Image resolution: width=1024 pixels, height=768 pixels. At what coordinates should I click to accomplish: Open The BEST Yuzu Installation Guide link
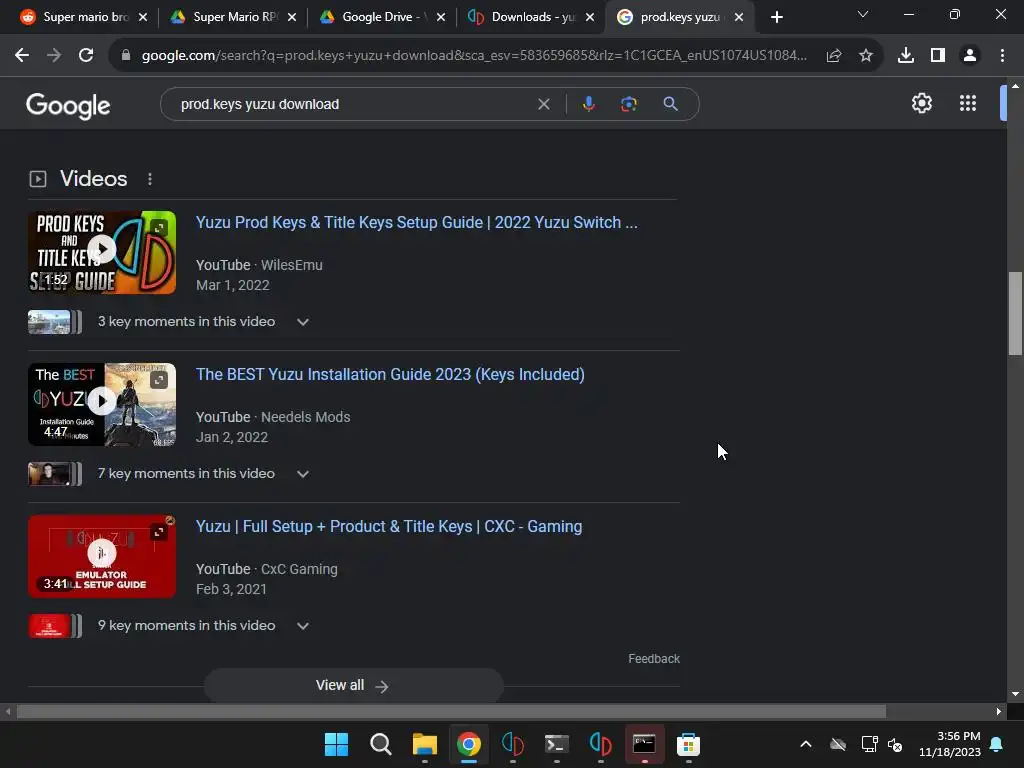point(390,375)
